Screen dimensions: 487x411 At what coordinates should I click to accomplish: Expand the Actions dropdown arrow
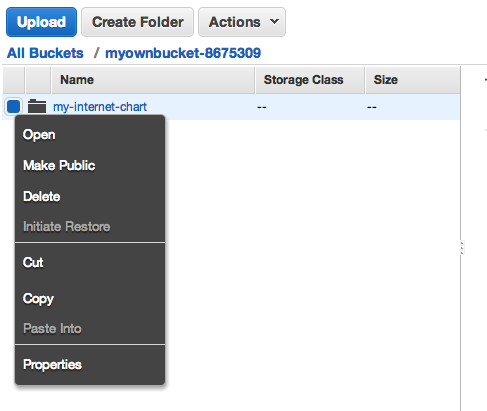coord(274,22)
